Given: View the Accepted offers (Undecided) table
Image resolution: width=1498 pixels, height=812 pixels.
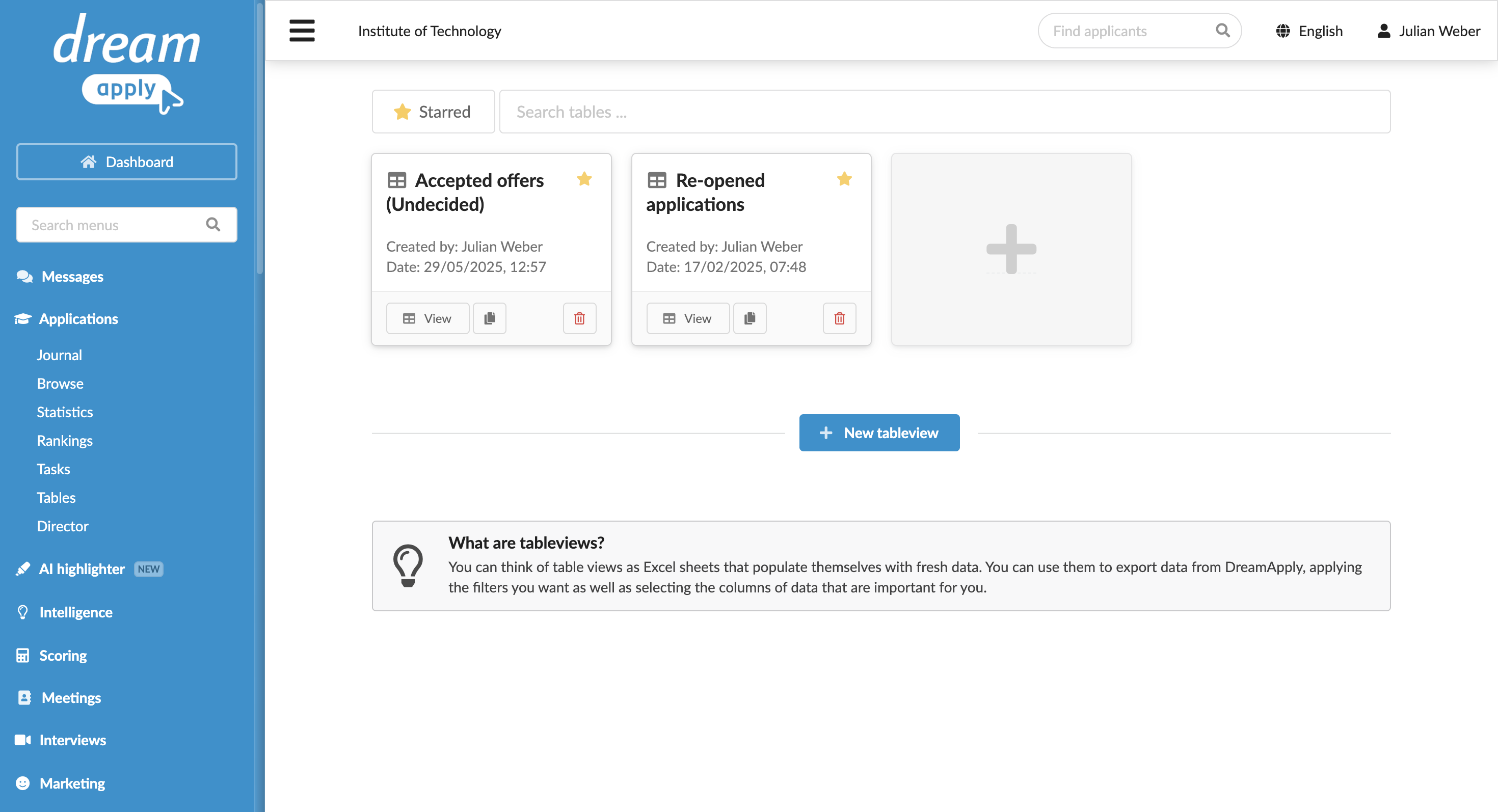Looking at the screenshot, I should coord(427,318).
